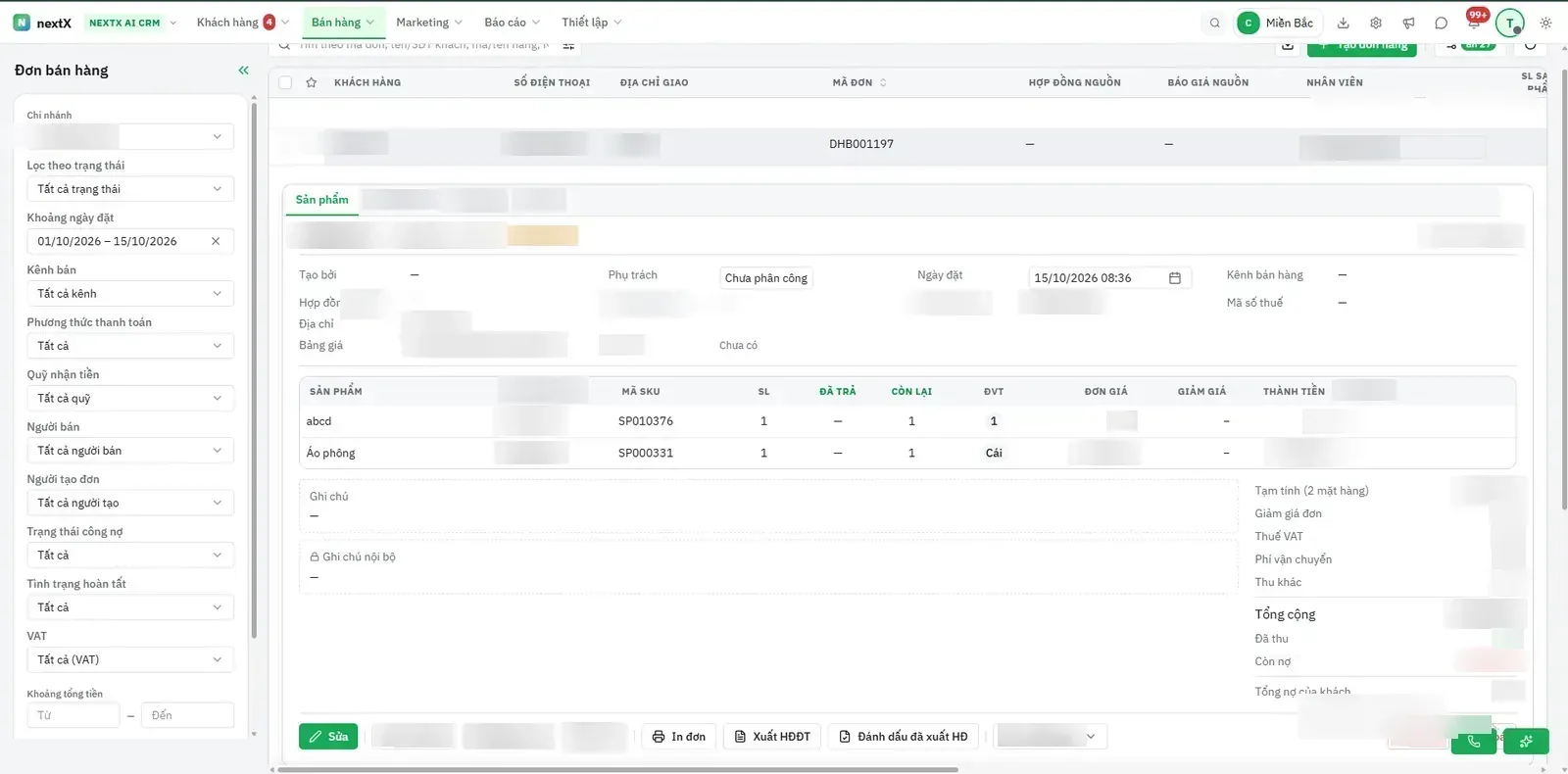Sort by Mã đơn column arrow

[883, 82]
